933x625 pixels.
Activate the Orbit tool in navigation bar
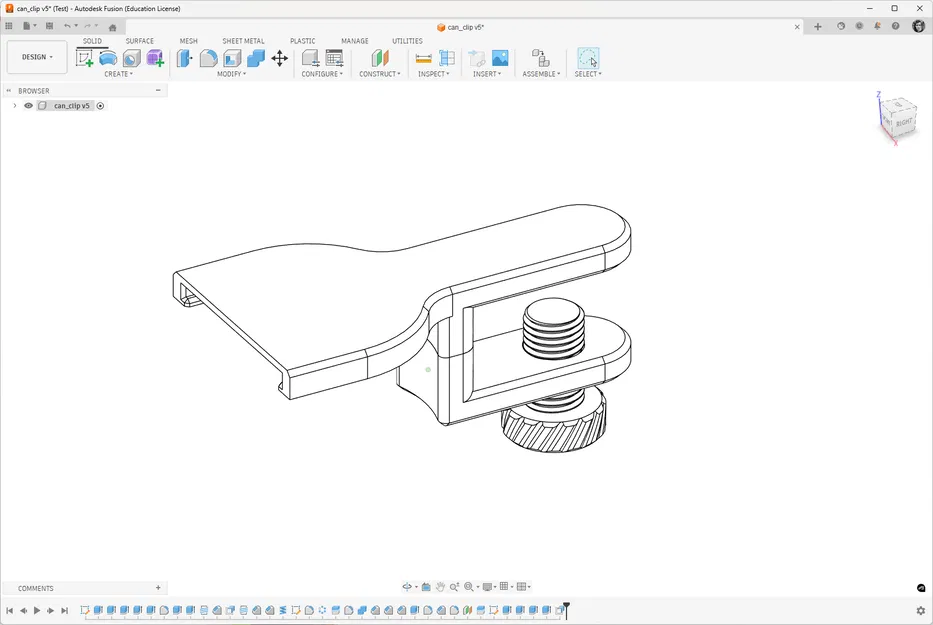click(x=406, y=587)
